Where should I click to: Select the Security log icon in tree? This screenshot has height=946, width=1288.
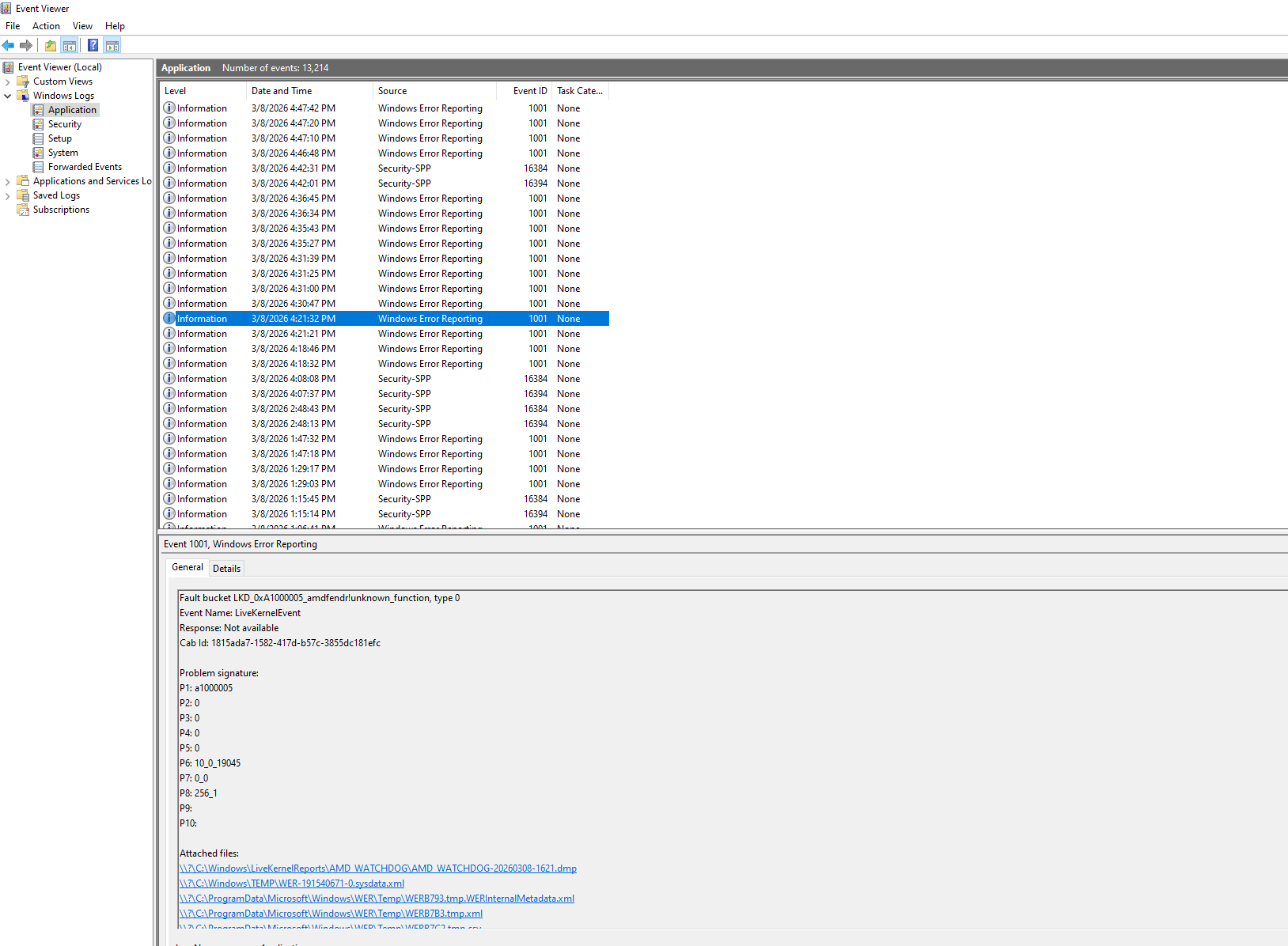coord(38,124)
